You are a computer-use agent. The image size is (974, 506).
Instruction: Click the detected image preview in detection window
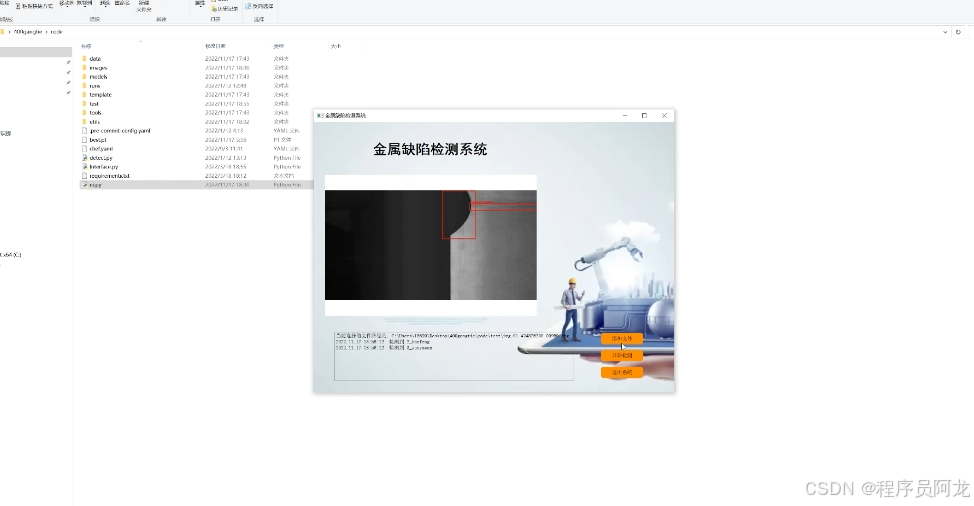tap(430, 245)
